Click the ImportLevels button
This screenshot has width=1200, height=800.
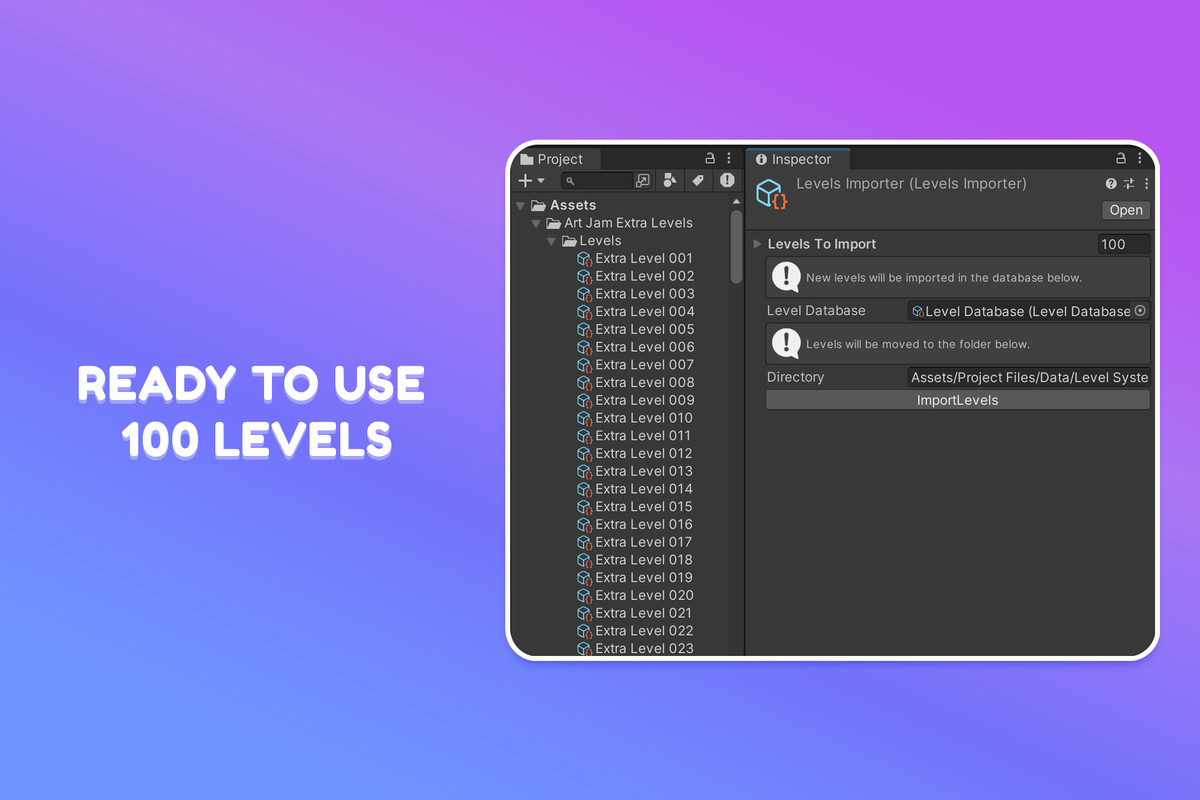pyautogui.click(x=958, y=400)
